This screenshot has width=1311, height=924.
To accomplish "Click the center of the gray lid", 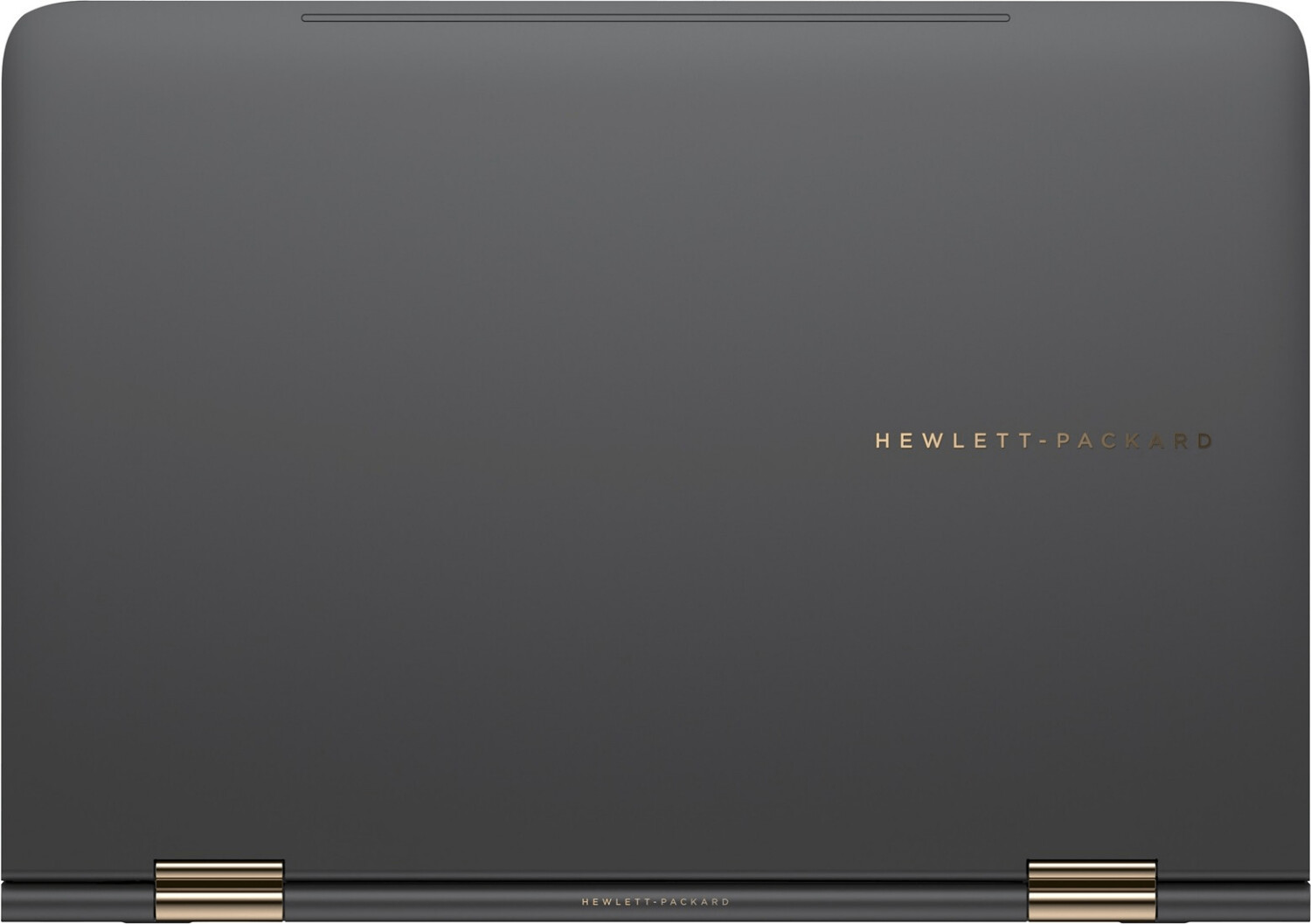I will click(655, 437).
